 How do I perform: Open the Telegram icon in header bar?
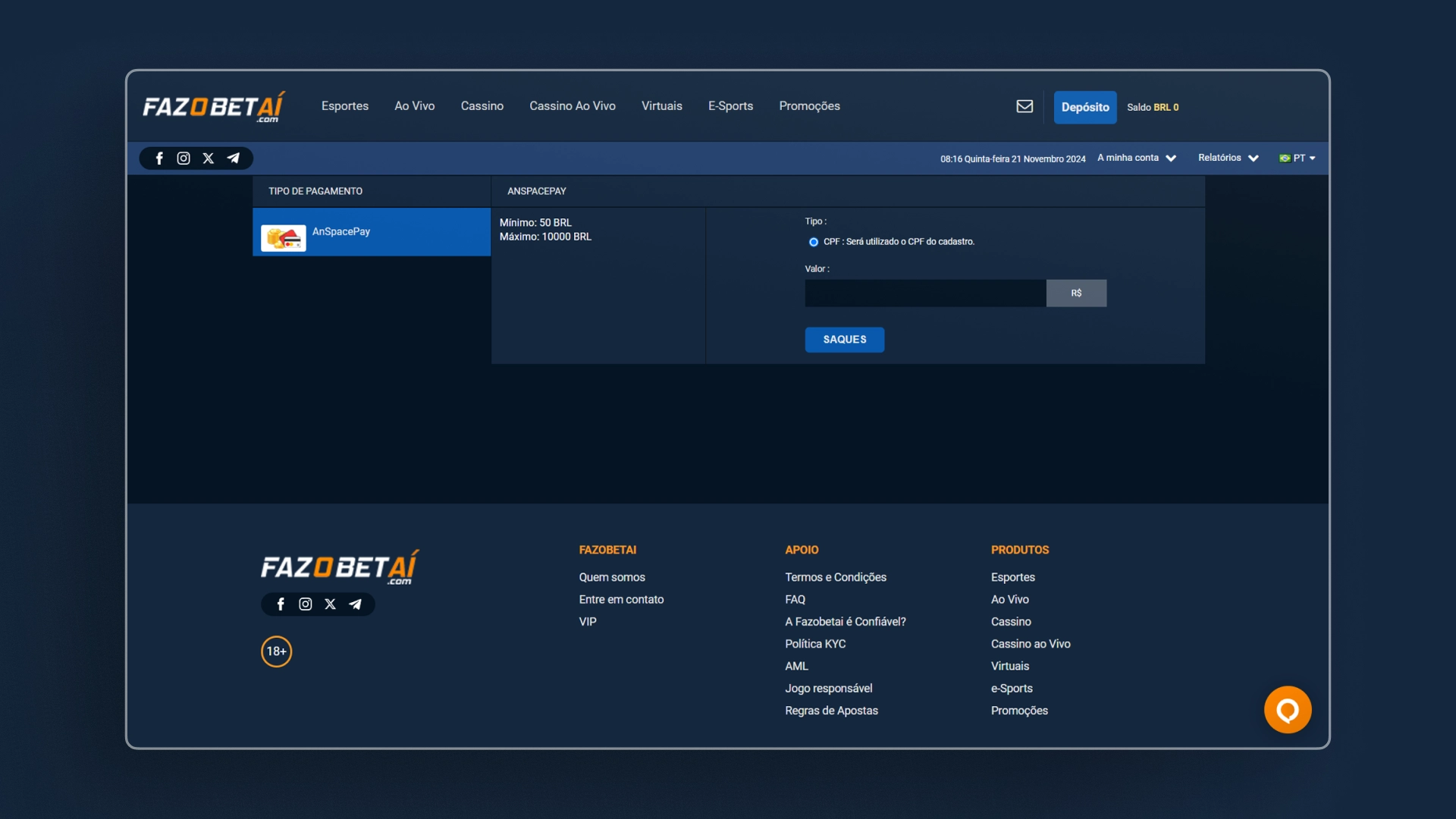click(x=234, y=158)
